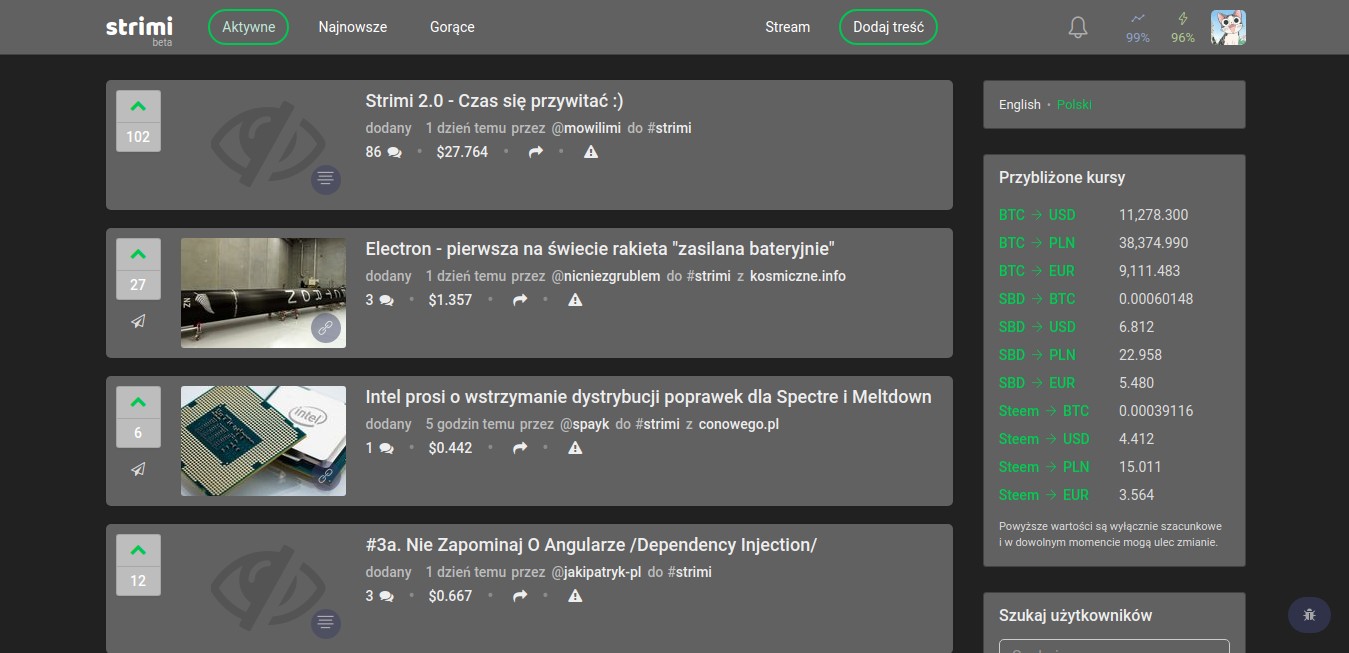The width and height of the screenshot is (1349, 653).
Task: Open the user avatar menu
Action: coord(1228,28)
